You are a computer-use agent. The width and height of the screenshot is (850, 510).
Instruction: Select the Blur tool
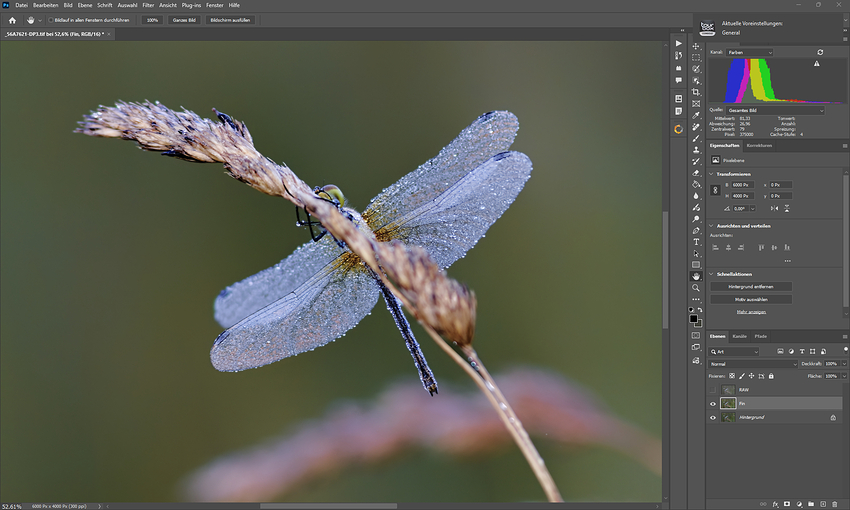(x=696, y=196)
